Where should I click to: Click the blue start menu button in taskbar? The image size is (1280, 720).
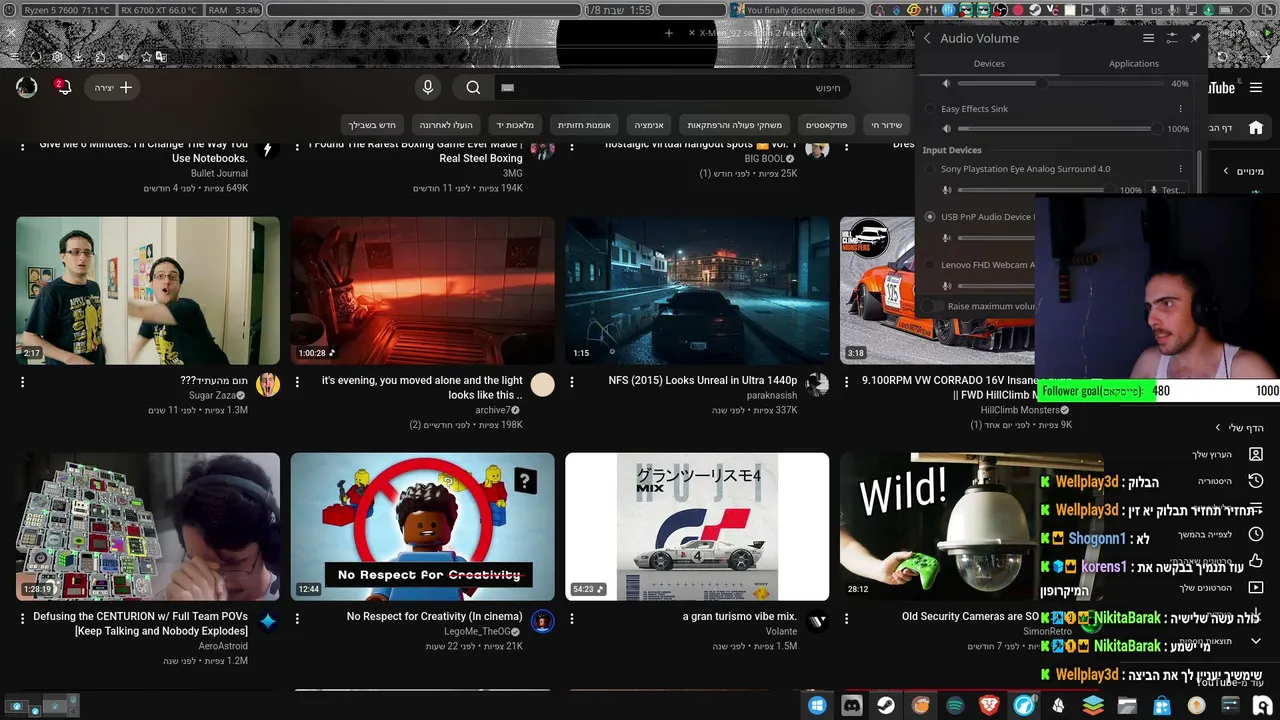coord(817,705)
